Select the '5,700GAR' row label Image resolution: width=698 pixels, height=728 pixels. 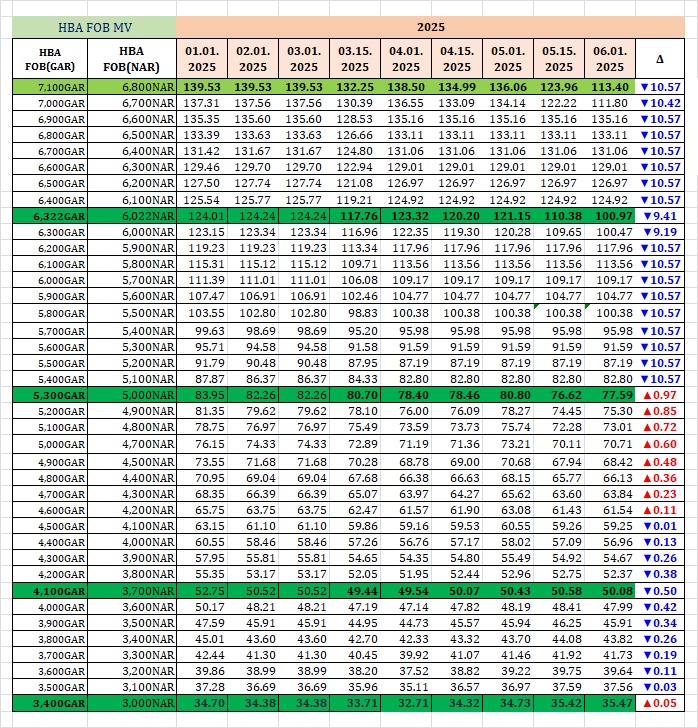point(50,332)
